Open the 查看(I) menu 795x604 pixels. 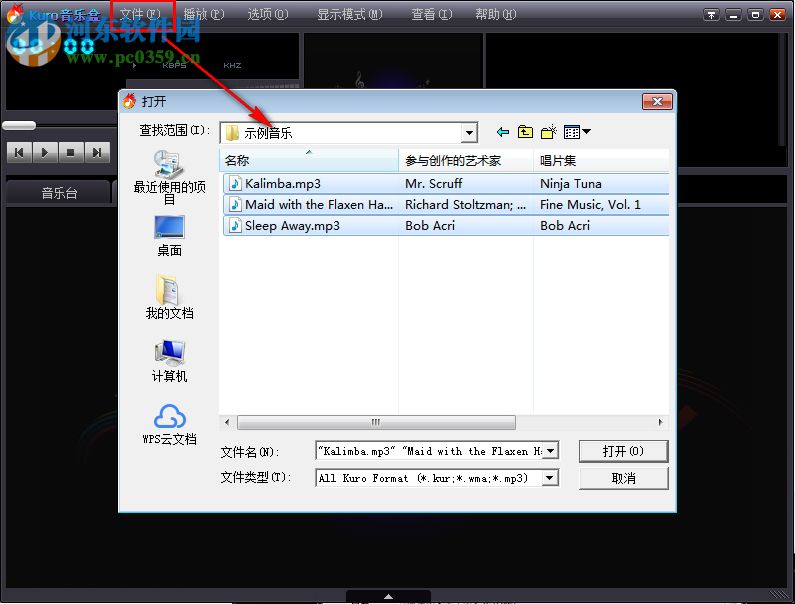431,14
